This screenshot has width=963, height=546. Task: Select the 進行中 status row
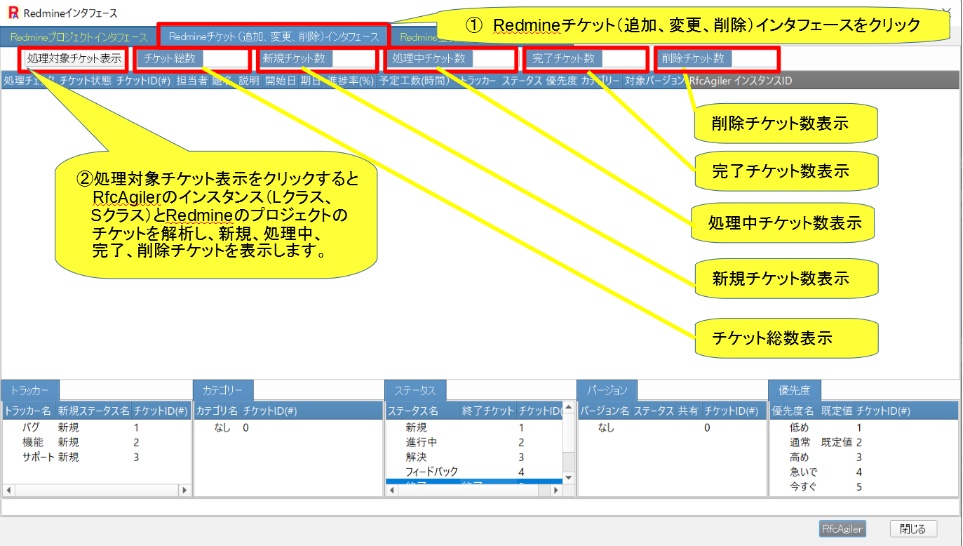[x=474, y=442]
